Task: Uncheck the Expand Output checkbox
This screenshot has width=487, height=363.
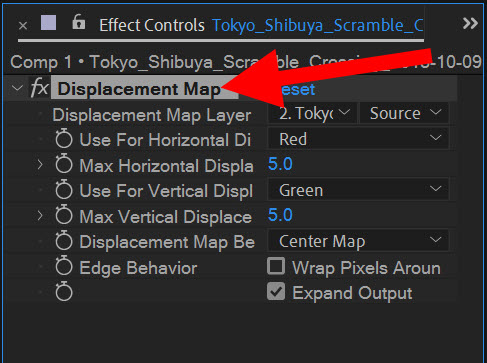Action: point(276,291)
